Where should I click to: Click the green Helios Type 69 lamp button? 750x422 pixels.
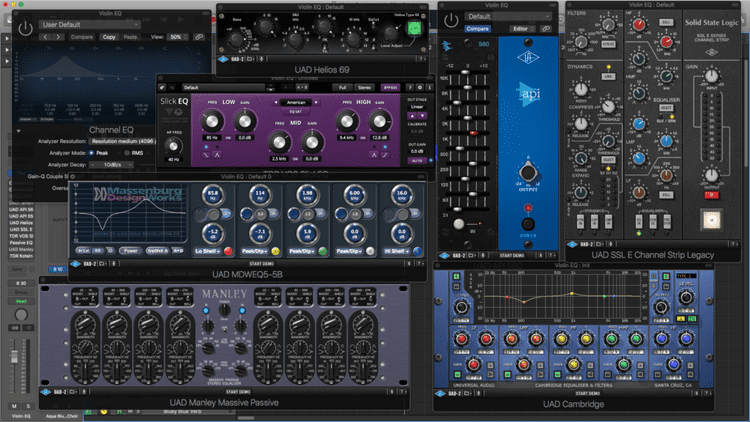tap(414, 28)
